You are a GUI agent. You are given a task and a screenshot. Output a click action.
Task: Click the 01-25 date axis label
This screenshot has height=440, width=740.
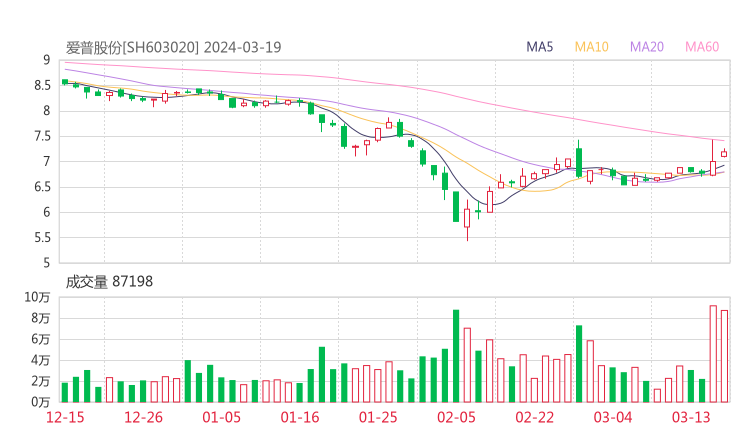tap(378, 417)
